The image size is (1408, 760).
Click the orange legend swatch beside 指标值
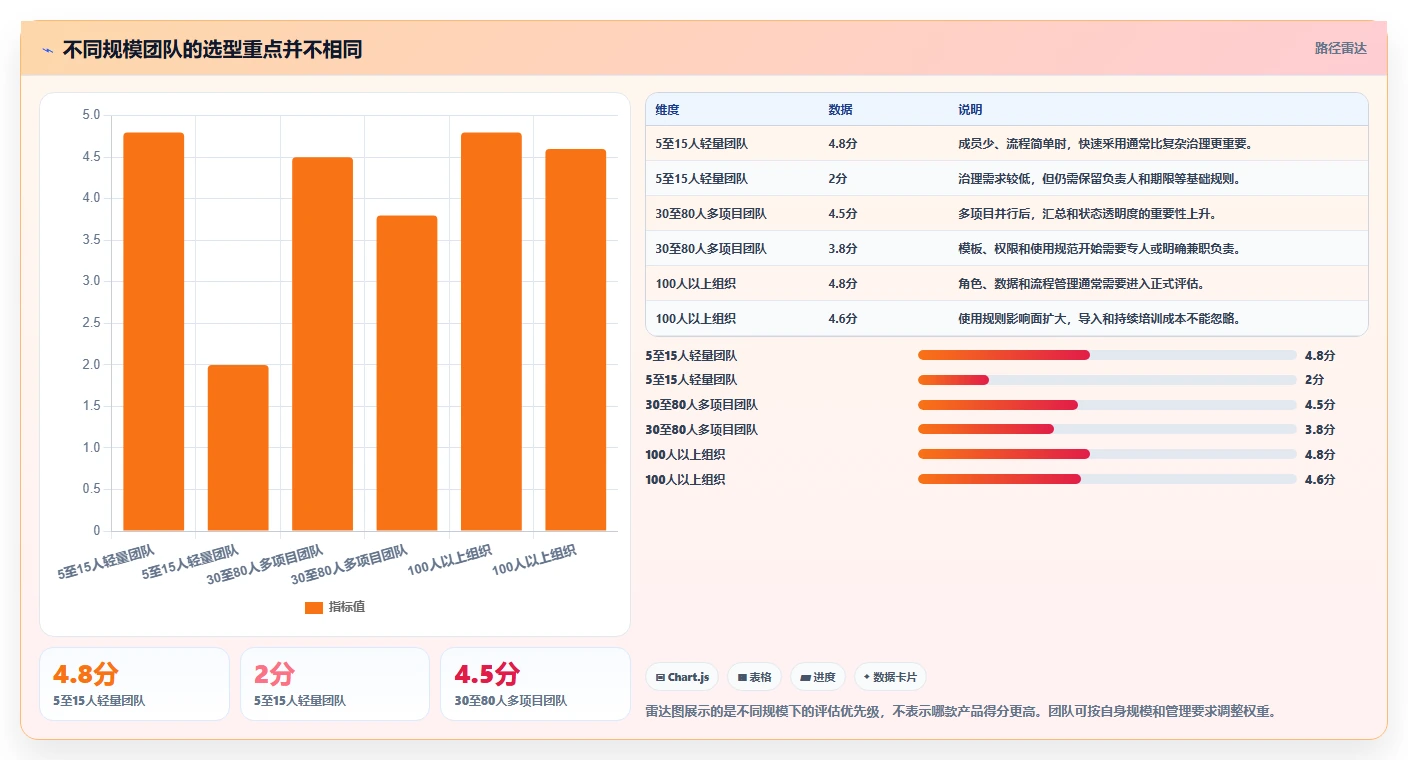pyautogui.click(x=314, y=607)
